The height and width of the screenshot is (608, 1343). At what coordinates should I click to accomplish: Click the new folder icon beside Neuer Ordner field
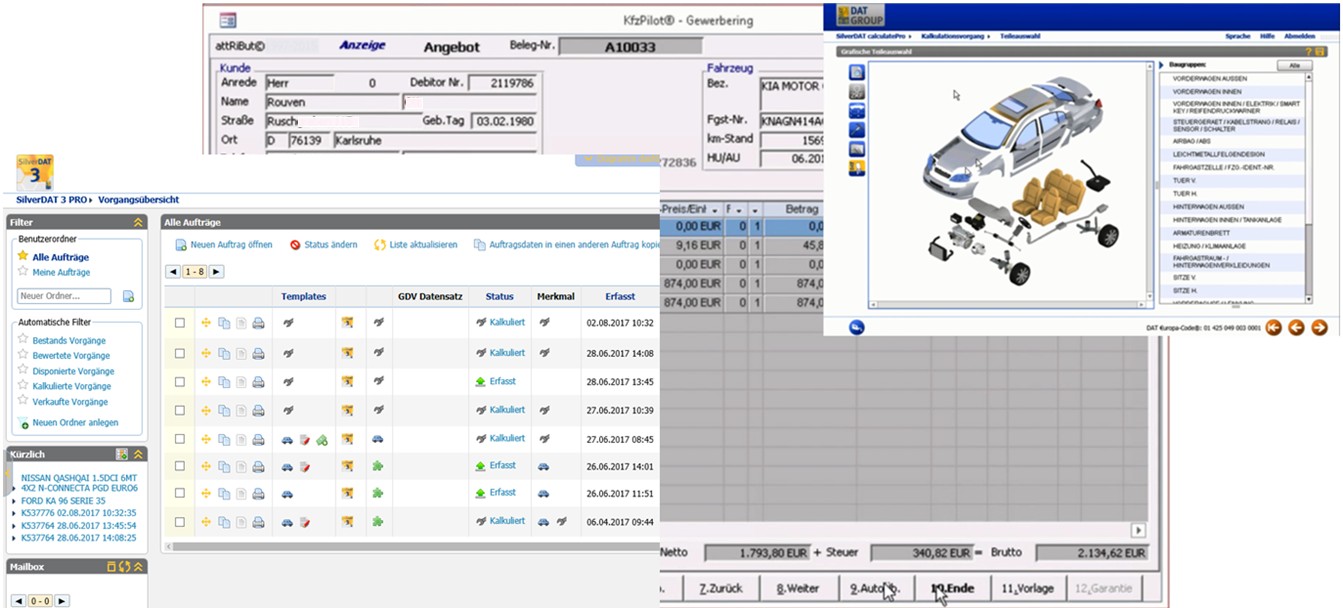pos(128,296)
